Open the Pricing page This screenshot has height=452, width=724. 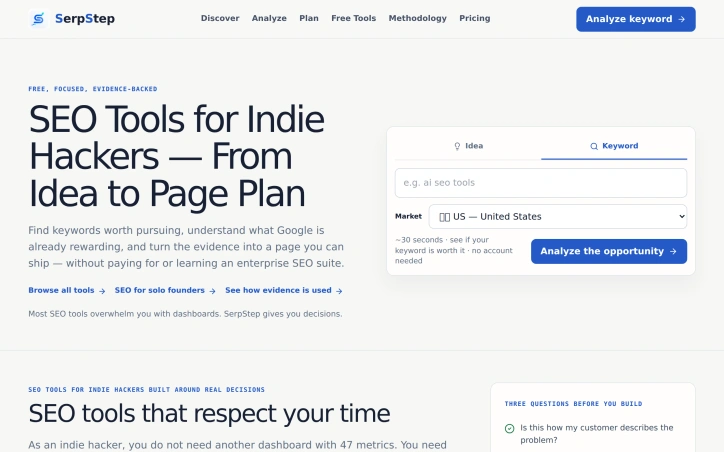tap(475, 18)
